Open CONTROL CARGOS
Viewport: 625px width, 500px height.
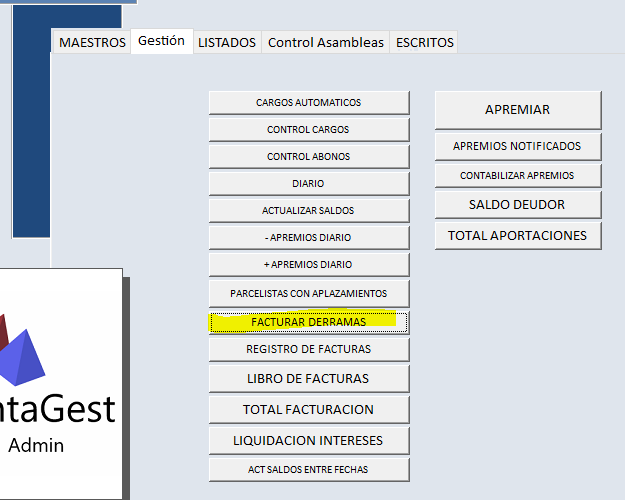(x=308, y=130)
